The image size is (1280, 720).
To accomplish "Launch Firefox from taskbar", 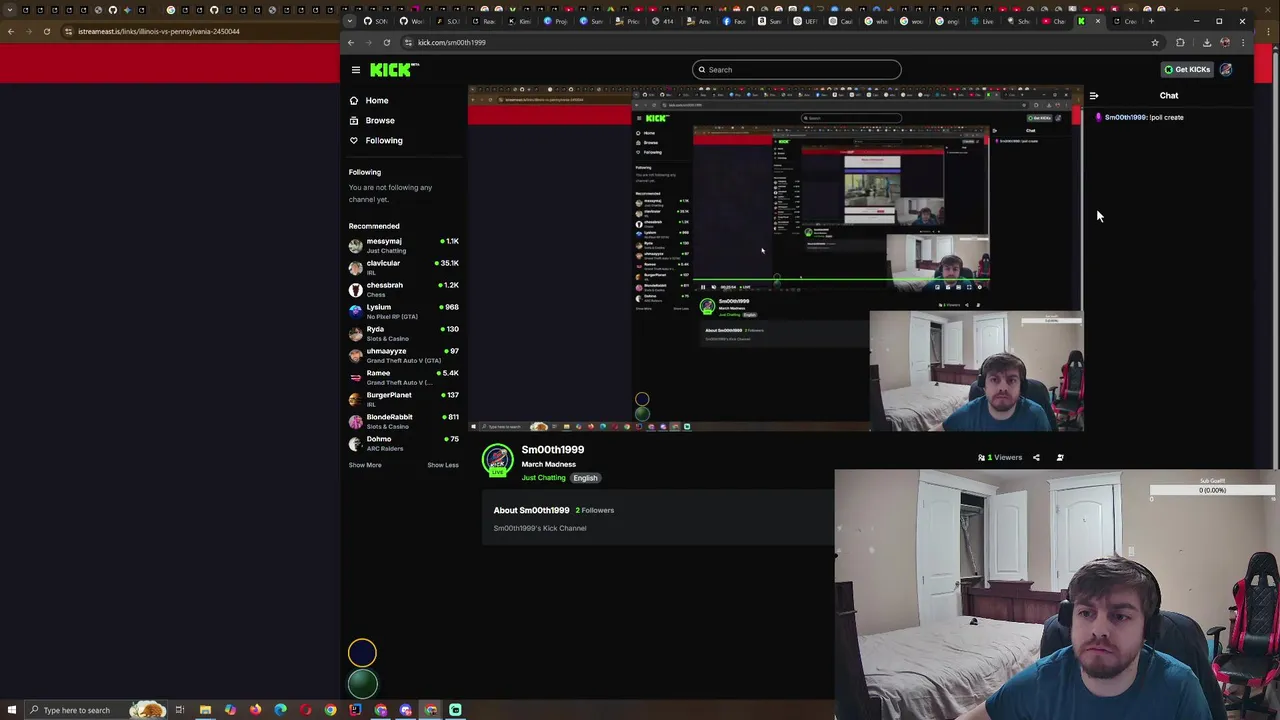I will click(x=255, y=710).
